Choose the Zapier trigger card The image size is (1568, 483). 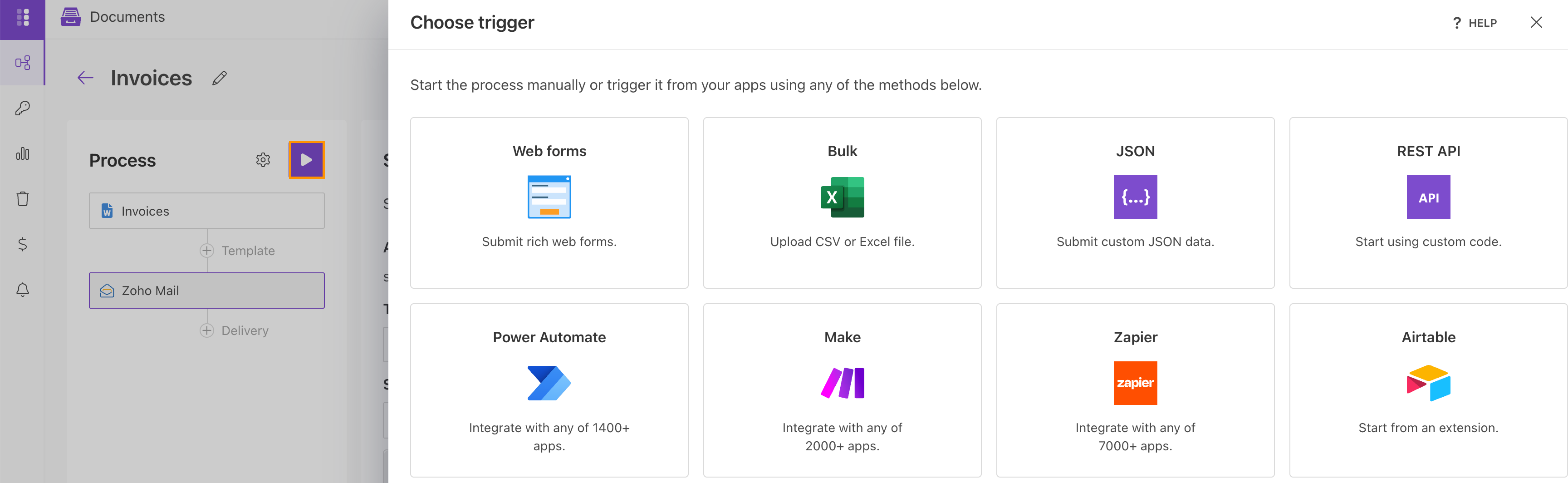pyautogui.click(x=1135, y=390)
